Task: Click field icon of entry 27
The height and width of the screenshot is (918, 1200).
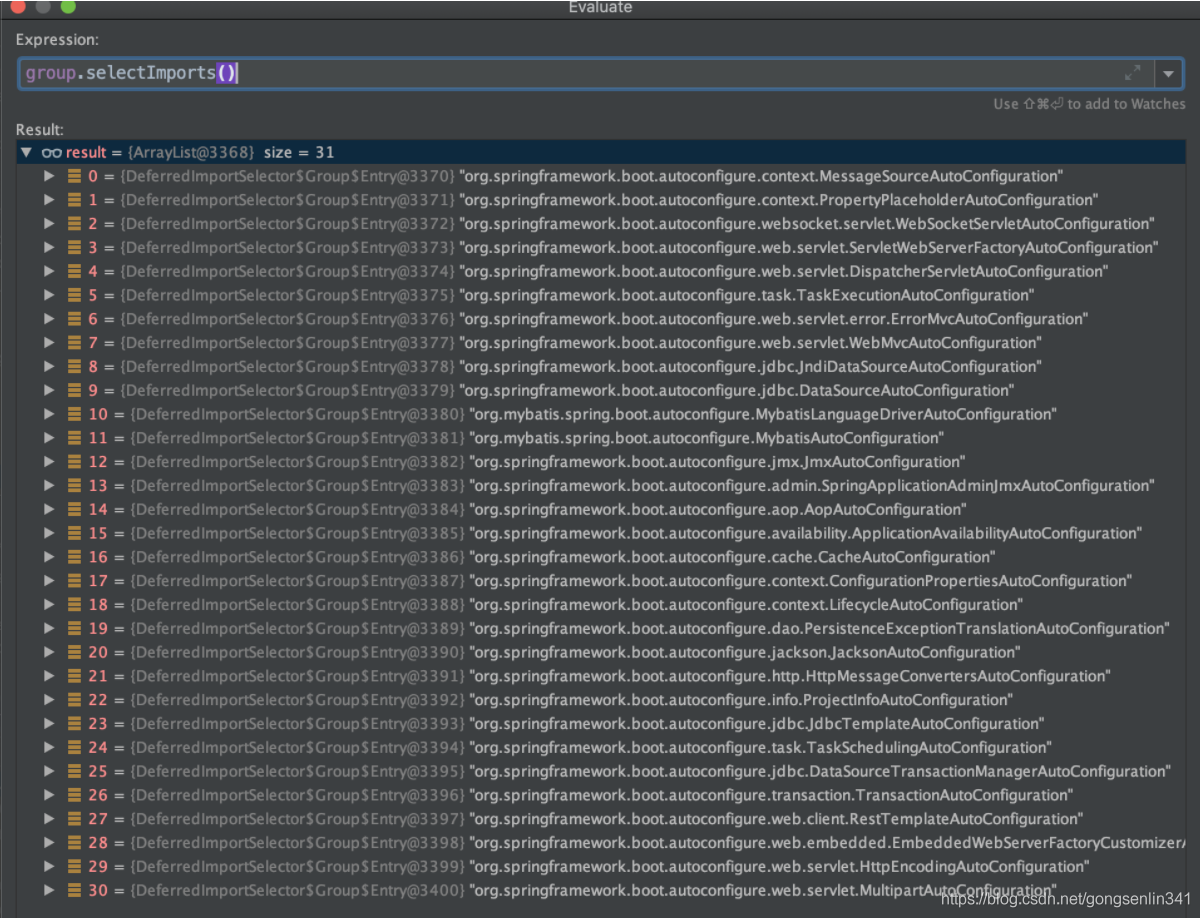Action: point(74,819)
